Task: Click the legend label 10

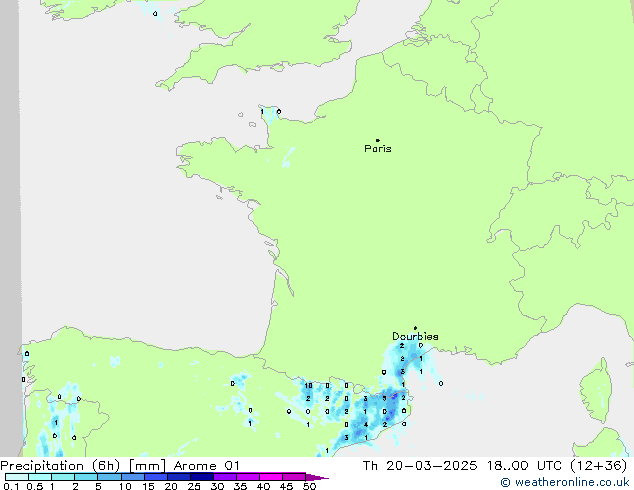Action: [125, 486]
